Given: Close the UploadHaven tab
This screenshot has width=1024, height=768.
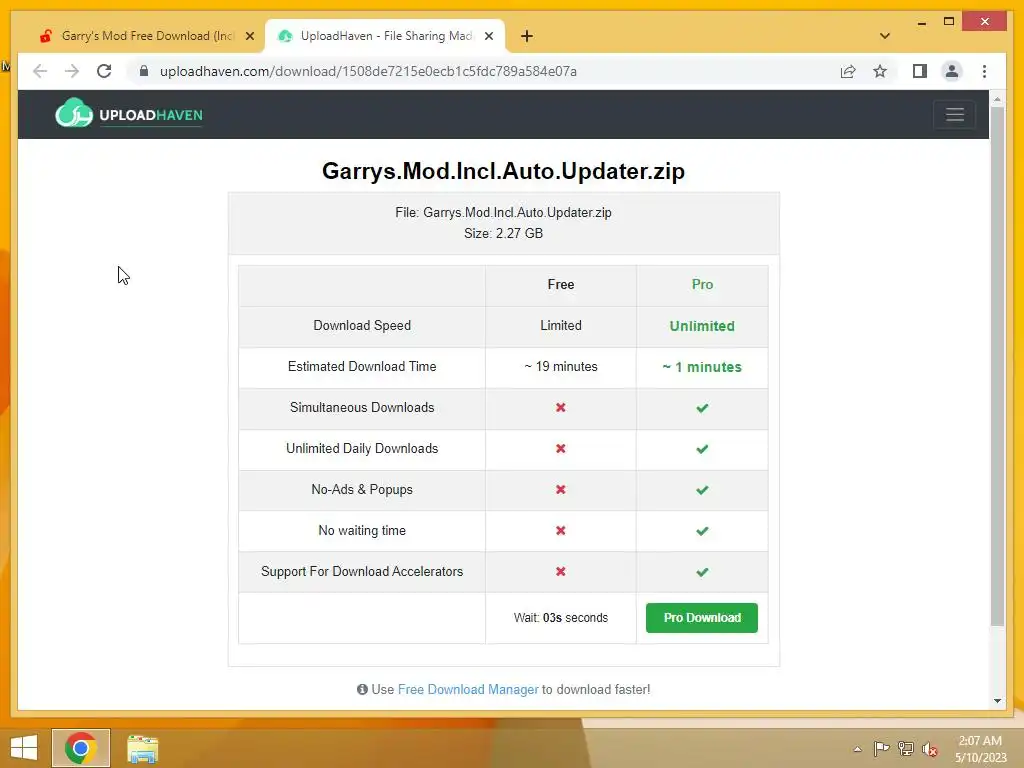Looking at the screenshot, I should [488, 36].
